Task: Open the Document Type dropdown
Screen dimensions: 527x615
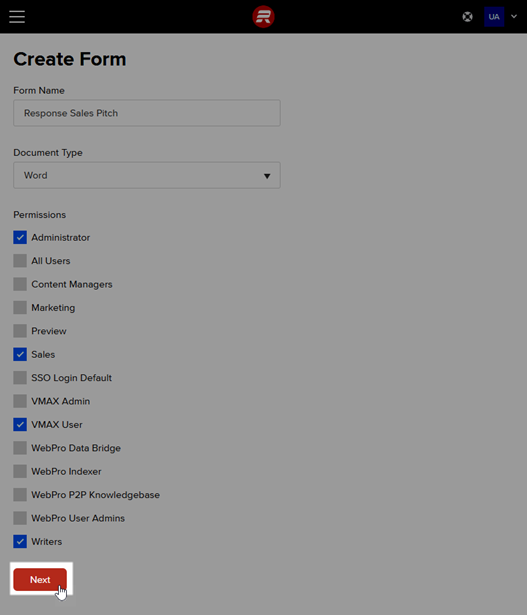Action: click(147, 175)
